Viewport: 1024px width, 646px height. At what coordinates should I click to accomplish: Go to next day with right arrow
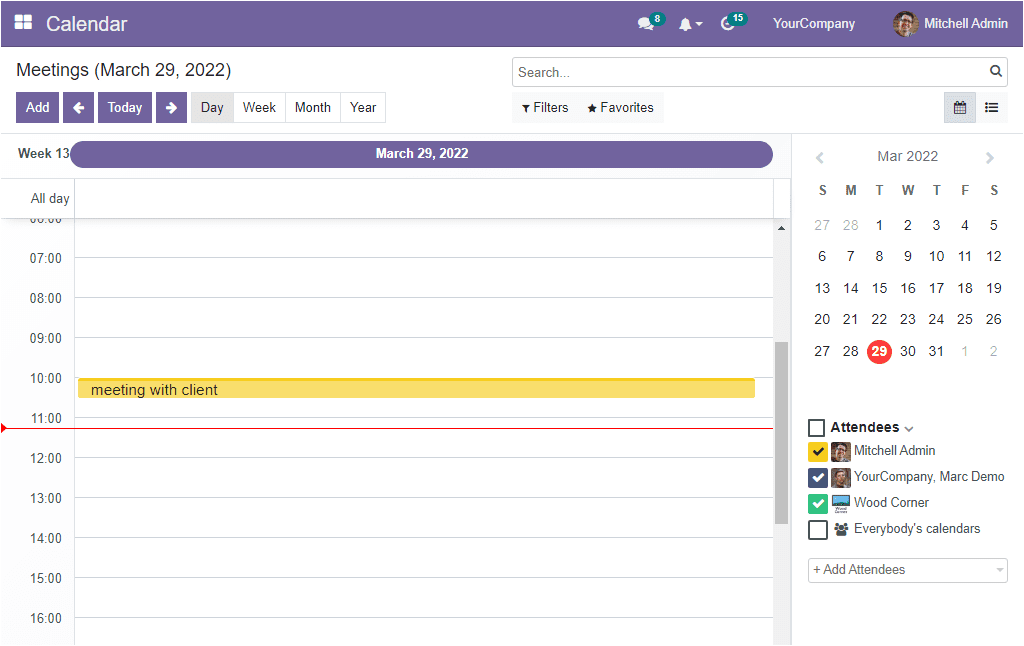click(x=171, y=108)
